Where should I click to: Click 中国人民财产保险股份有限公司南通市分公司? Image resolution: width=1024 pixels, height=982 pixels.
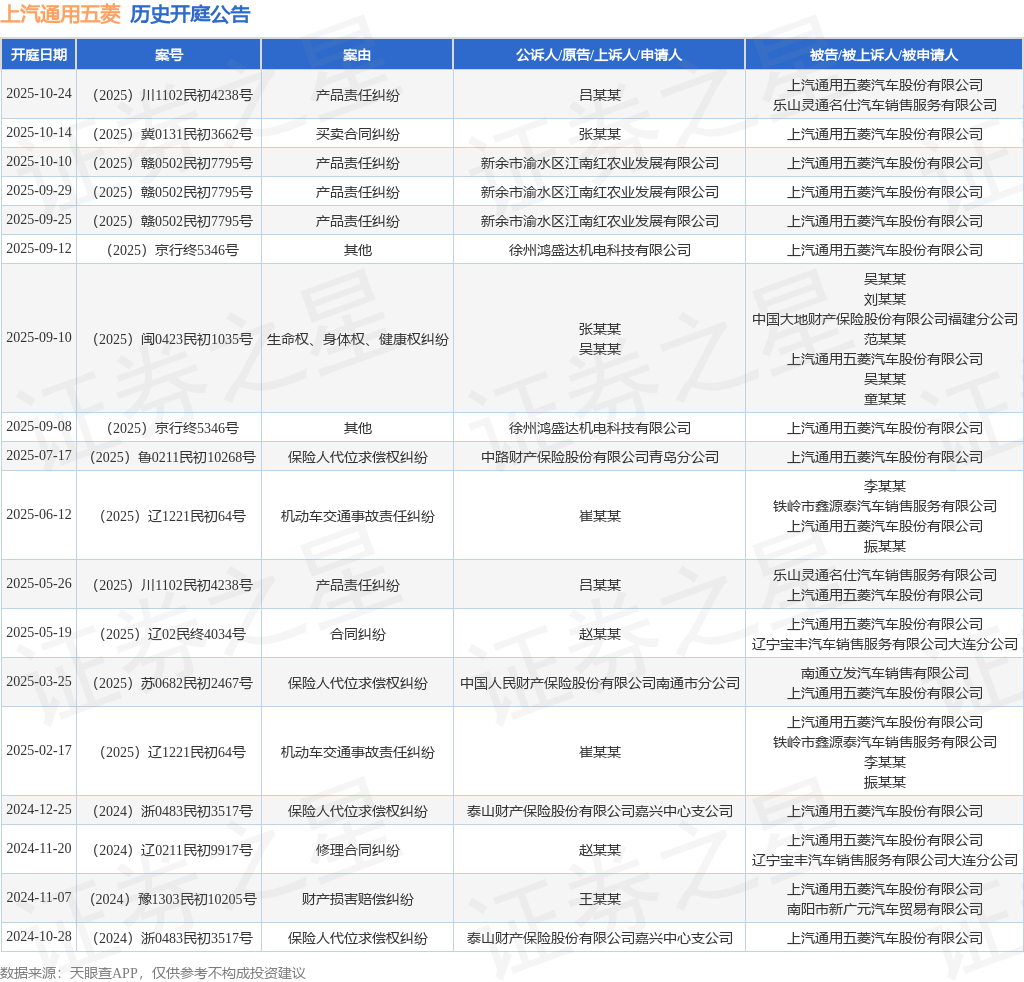point(599,683)
